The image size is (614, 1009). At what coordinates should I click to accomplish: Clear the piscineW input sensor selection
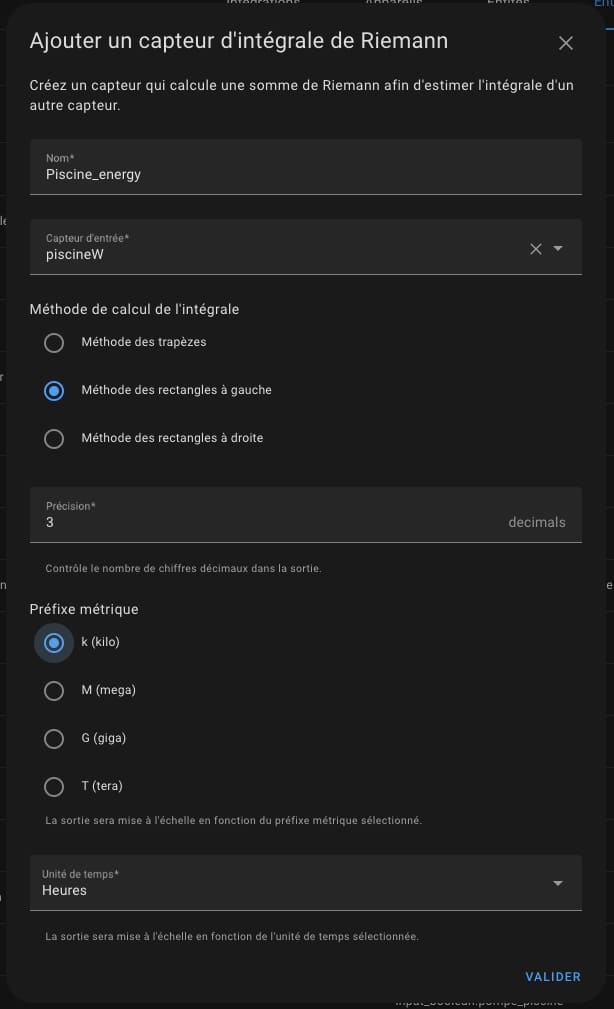[535, 249]
